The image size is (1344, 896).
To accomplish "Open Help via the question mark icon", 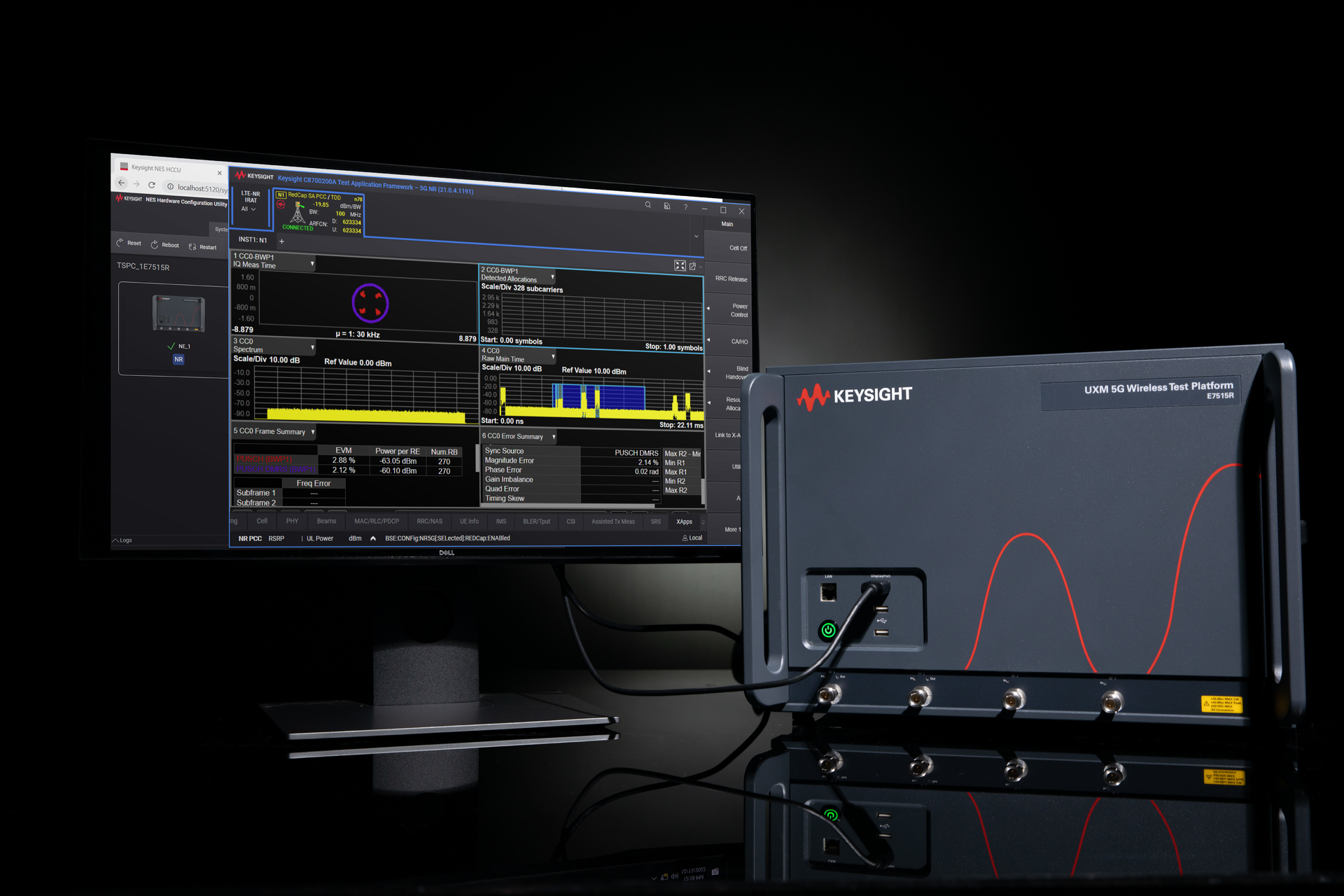I will pyautogui.click(x=685, y=205).
